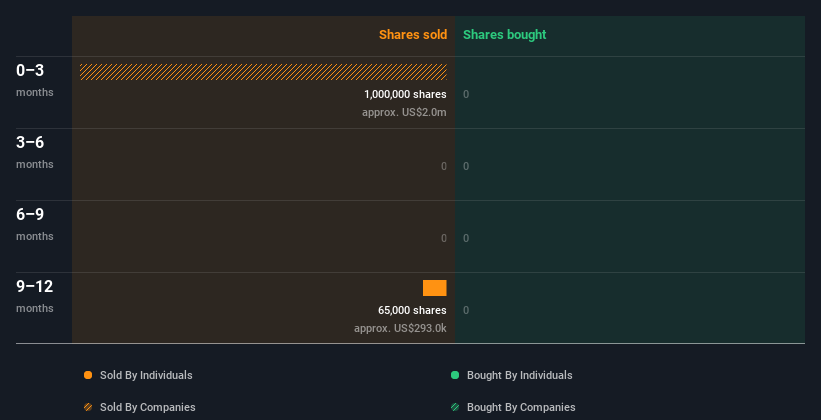The image size is (821, 420).
Task: Click the Sold By Companies striped legend icon
Action: click(x=88, y=407)
